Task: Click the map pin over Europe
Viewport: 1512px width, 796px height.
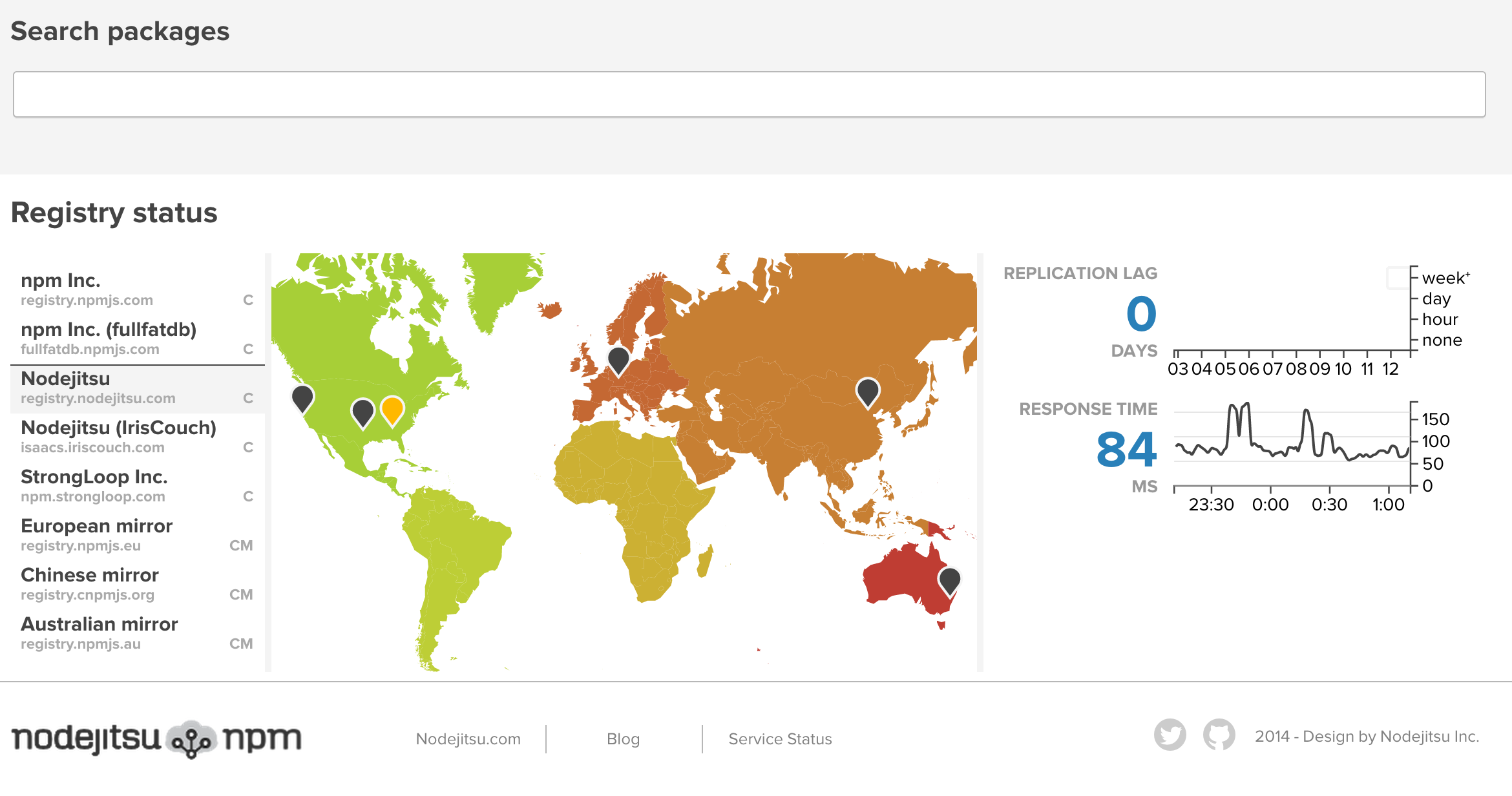Action: 619,361
